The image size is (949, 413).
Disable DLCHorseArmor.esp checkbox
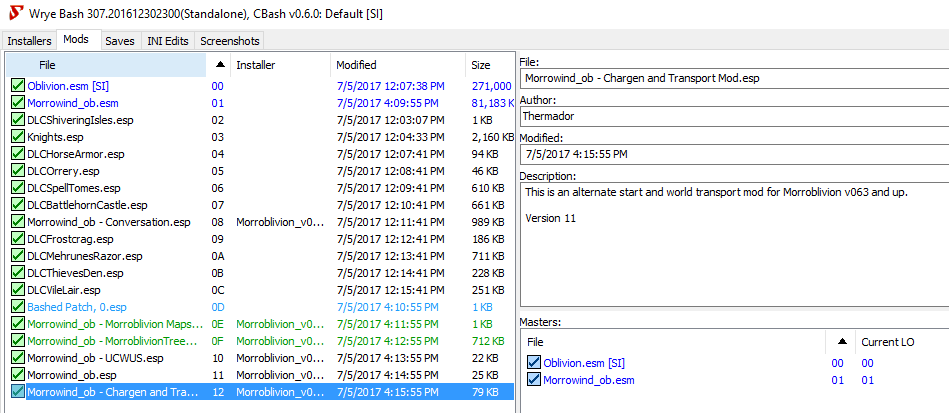click(18, 154)
